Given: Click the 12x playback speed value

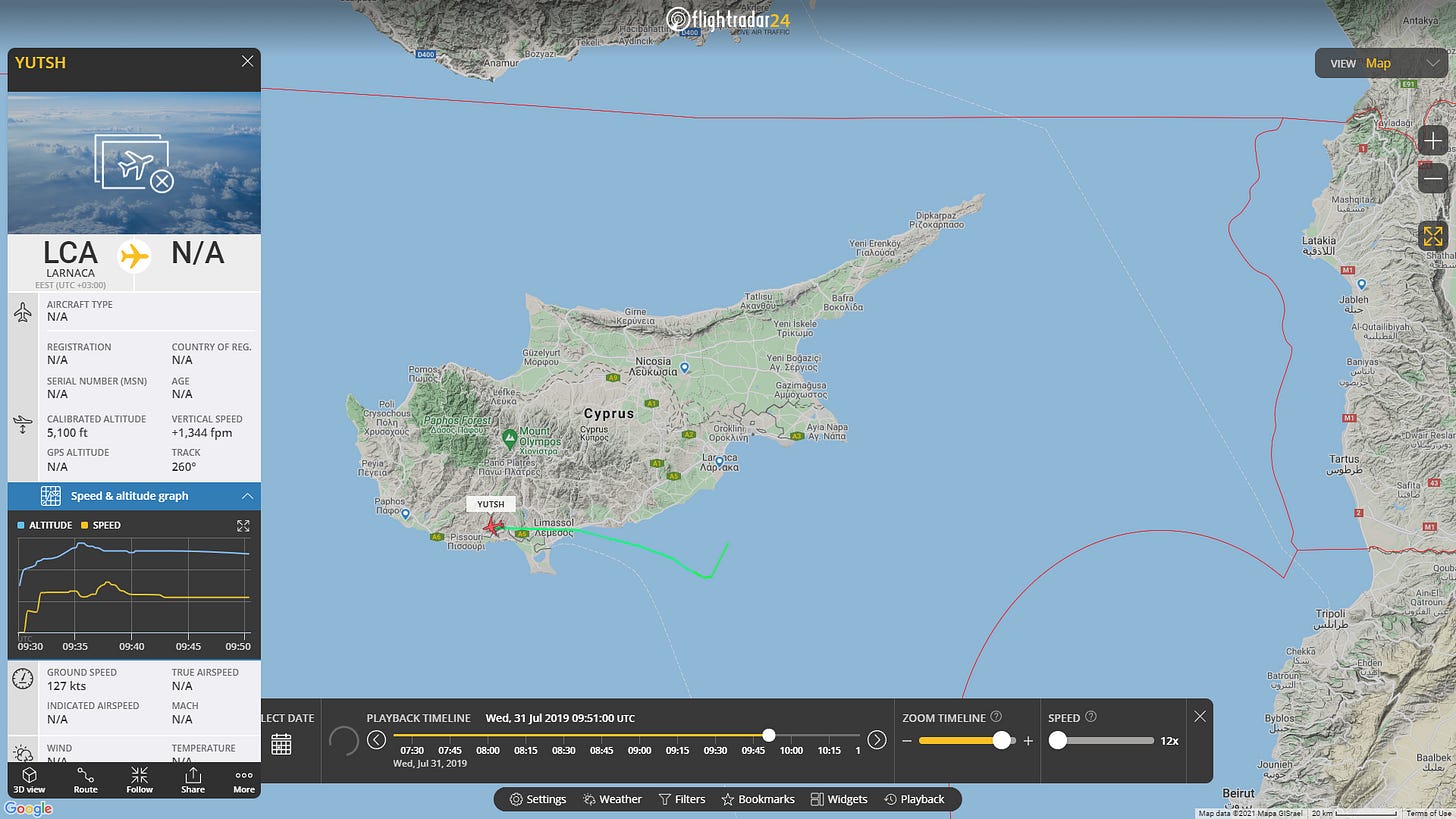Looking at the screenshot, I should (1169, 741).
